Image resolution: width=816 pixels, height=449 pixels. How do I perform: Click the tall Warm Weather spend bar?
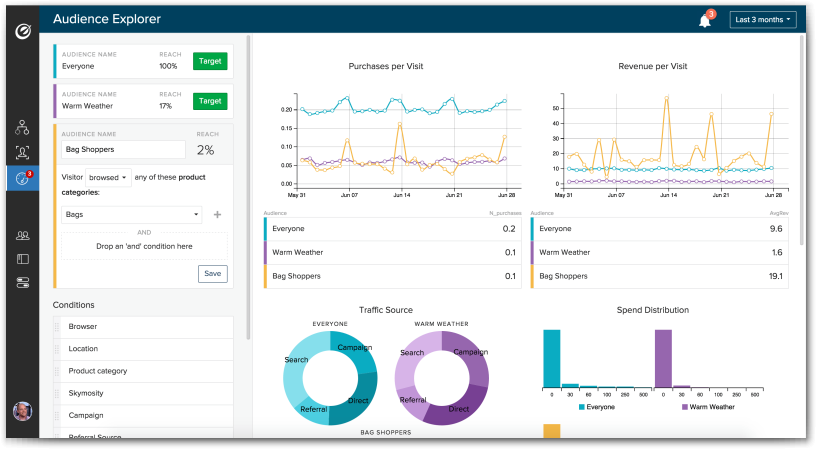pos(663,358)
